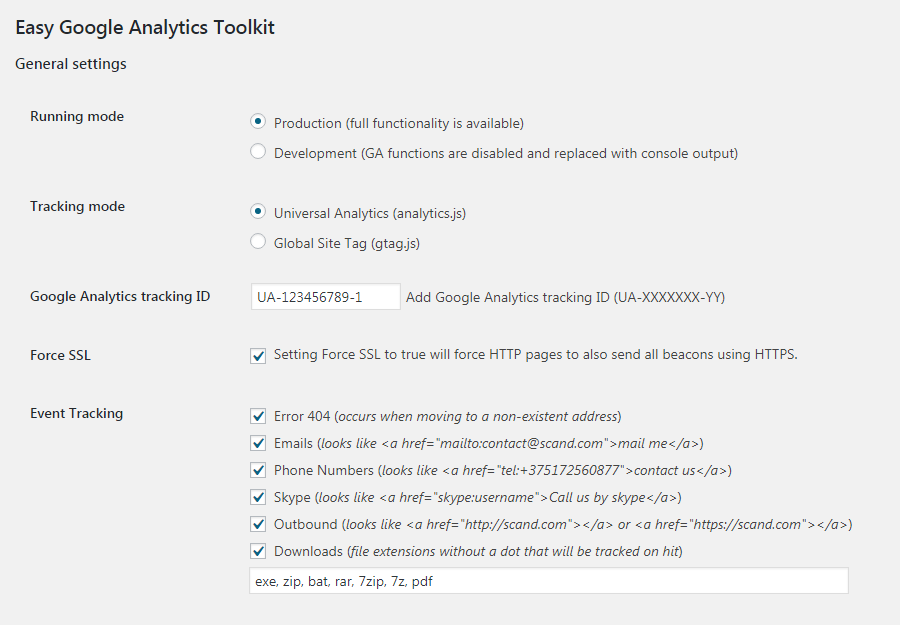This screenshot has width=900, height=625.
Task: Click the bold Event Tracking row label
Action: coord(76,413)
